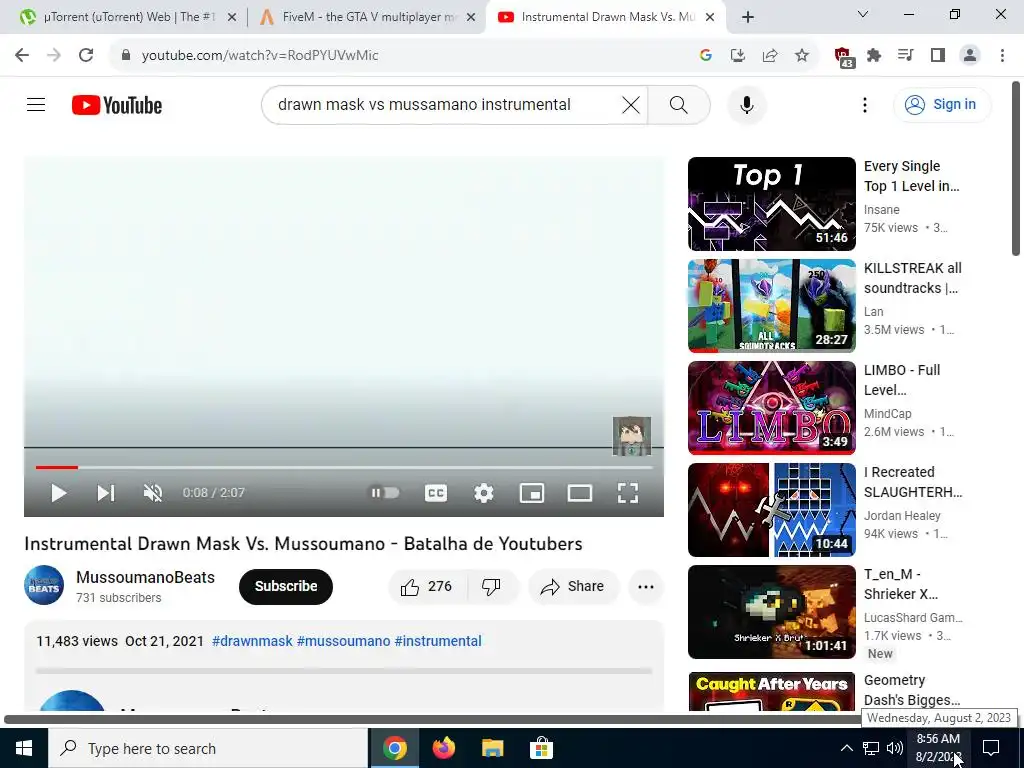Open KILLSTREAK all soundtracks video title
1024x768 pixels.
pos(912,278)
